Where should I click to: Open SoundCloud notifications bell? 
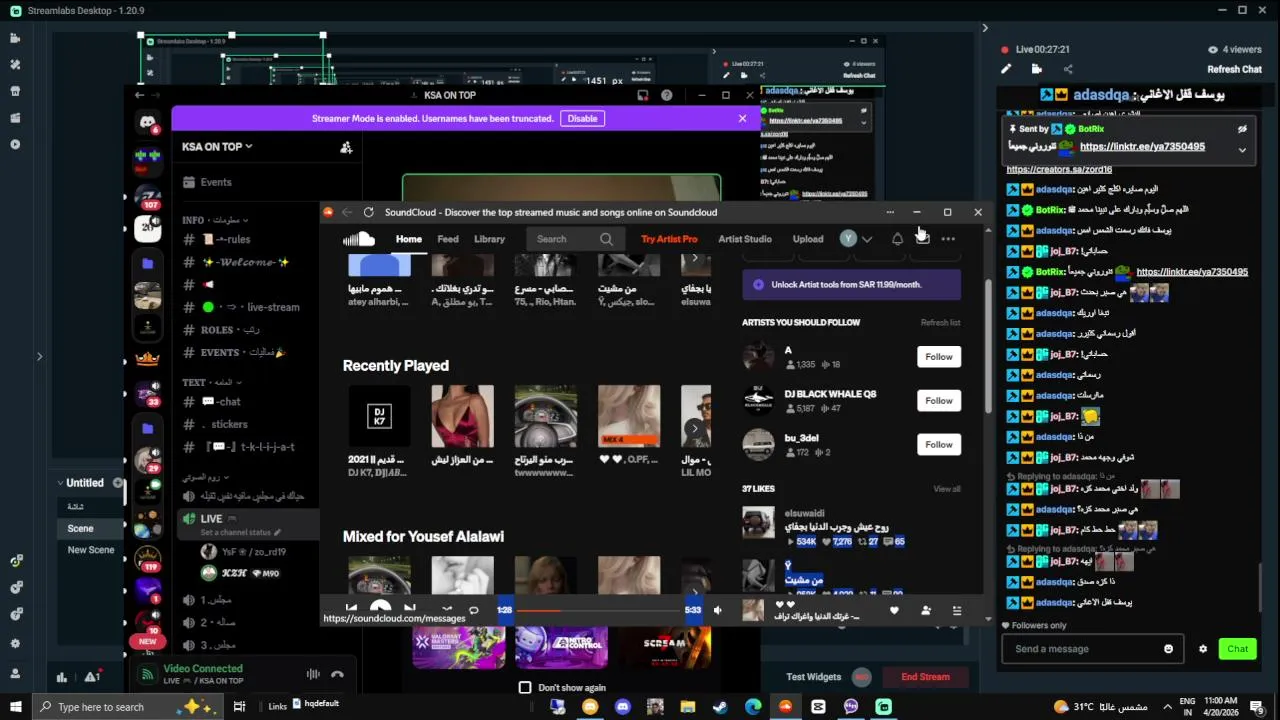(x=897, y=239)
